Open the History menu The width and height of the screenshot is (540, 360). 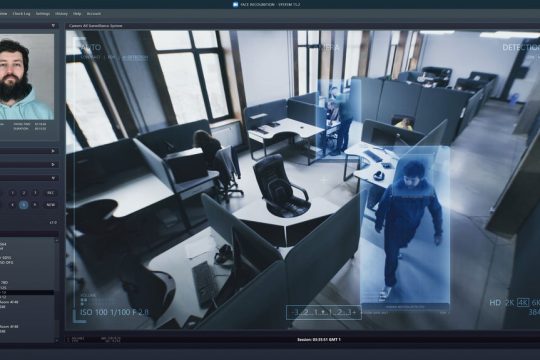click(x=61, y=14)
